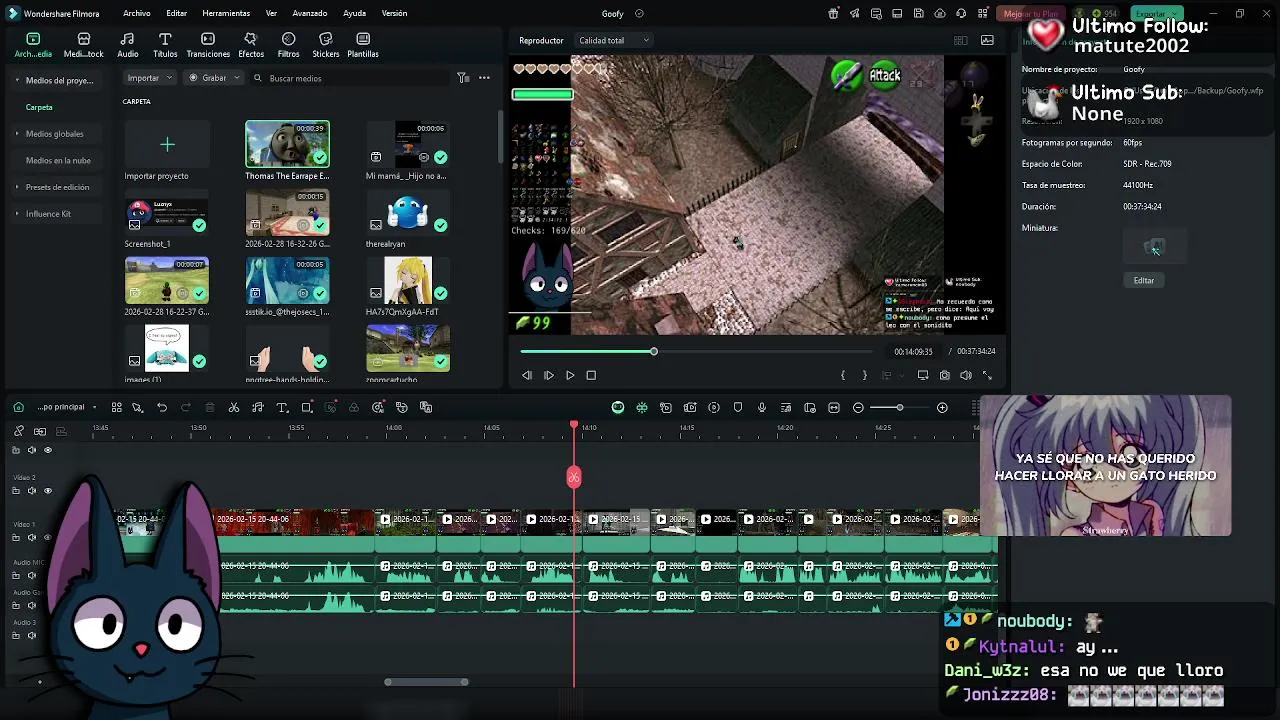
Task: Open the stock media tab
Action: pos(84,45)
